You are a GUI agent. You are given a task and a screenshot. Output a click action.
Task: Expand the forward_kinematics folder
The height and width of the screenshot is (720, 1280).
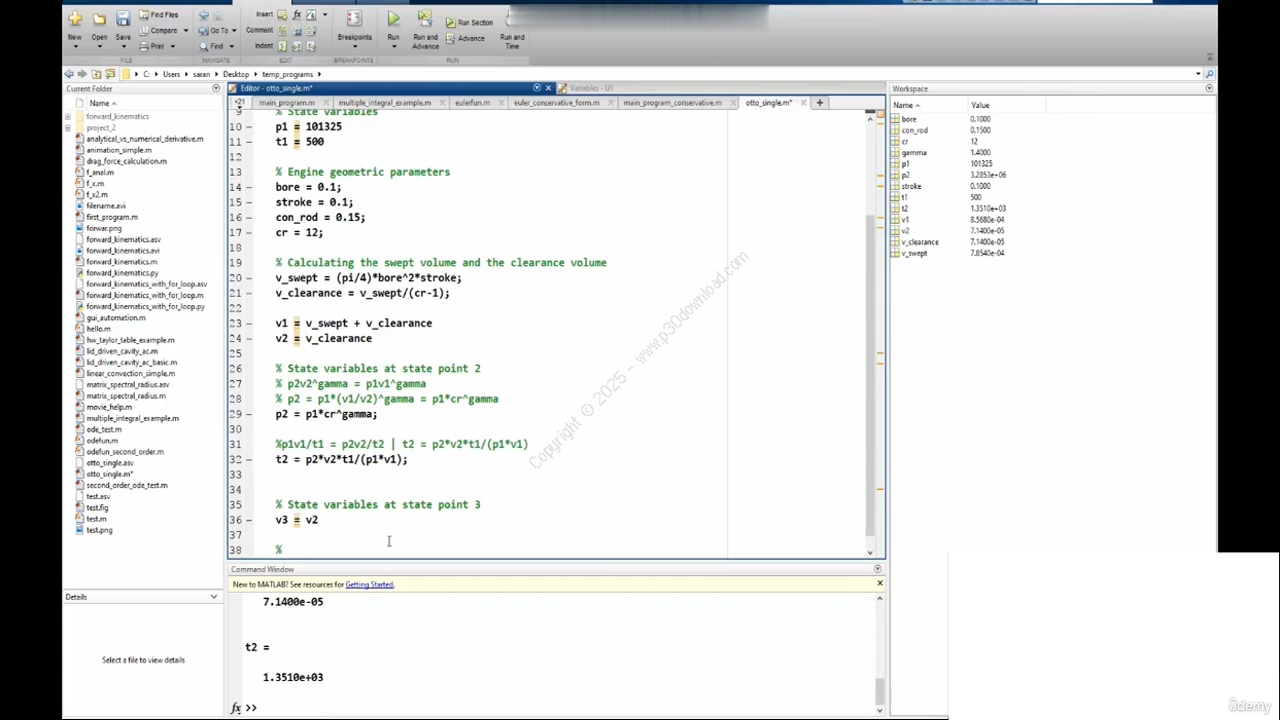coord(68,117)
